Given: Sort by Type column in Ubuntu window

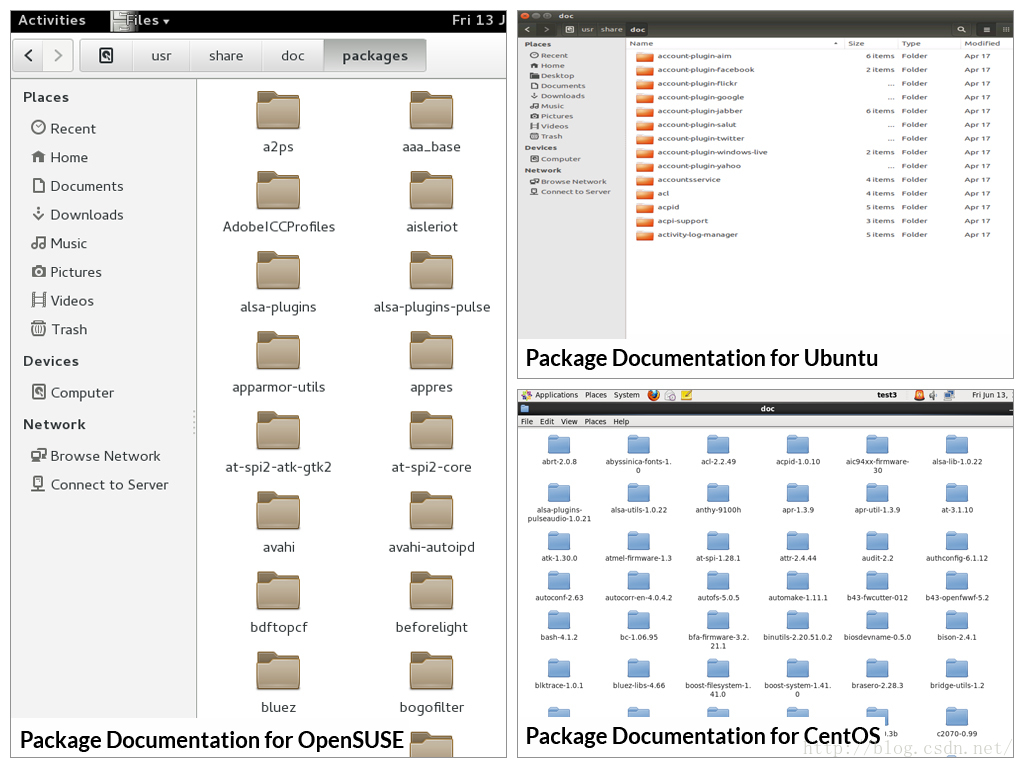Looking at the screenshot, I should click(911, 44).
